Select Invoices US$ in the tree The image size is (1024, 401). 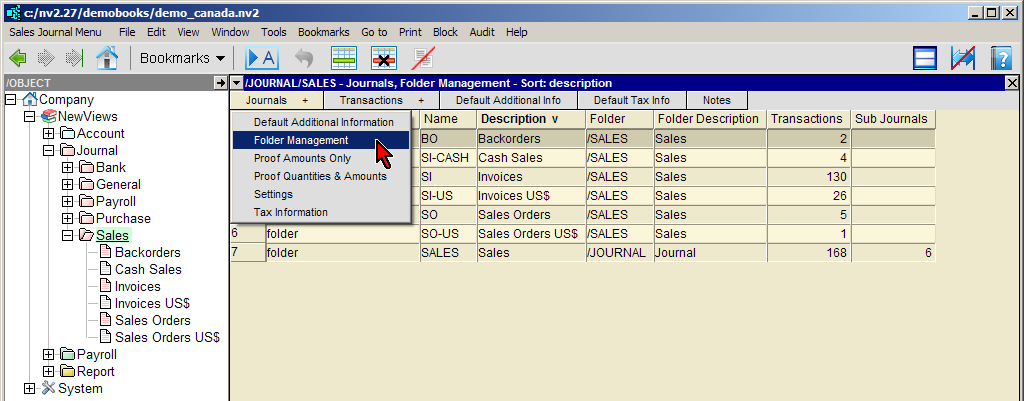[152, 303]
